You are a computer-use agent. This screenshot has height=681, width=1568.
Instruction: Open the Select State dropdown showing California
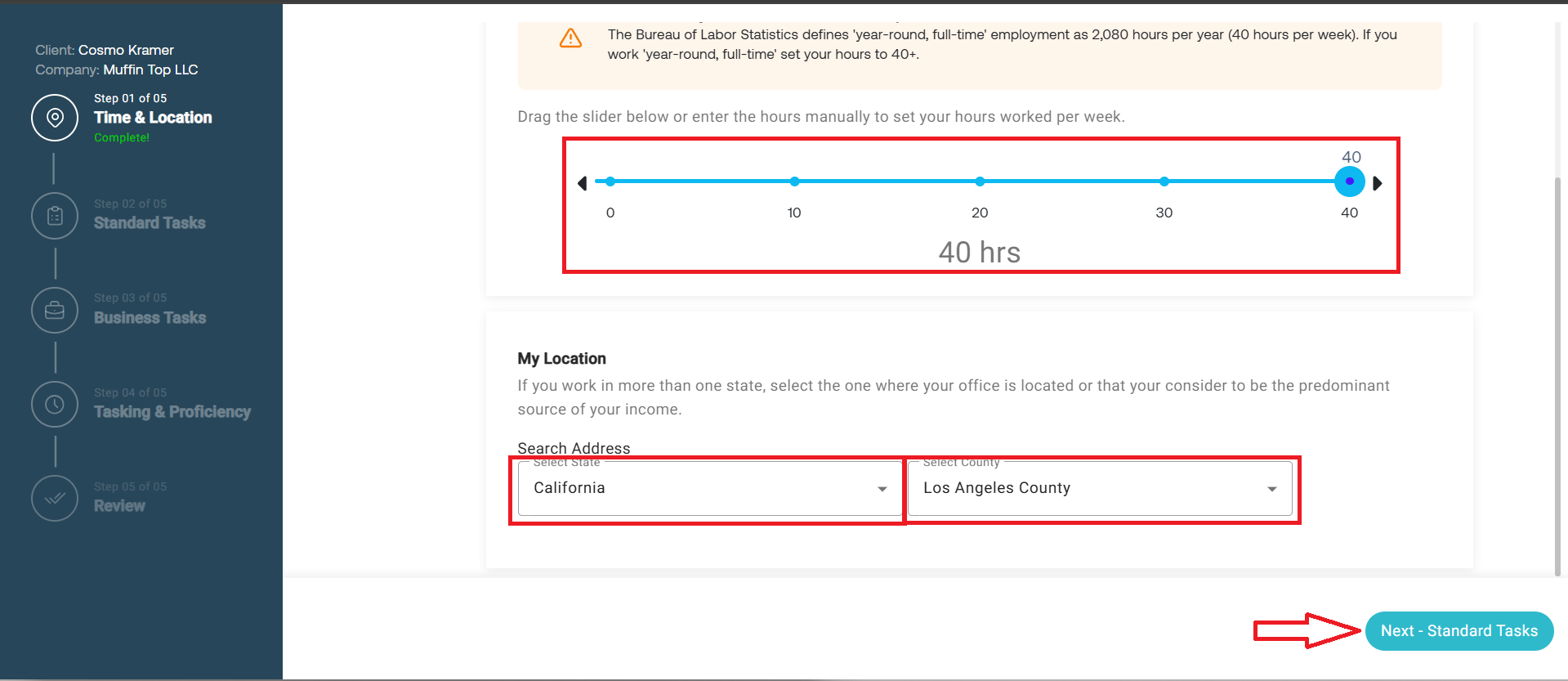708,488
